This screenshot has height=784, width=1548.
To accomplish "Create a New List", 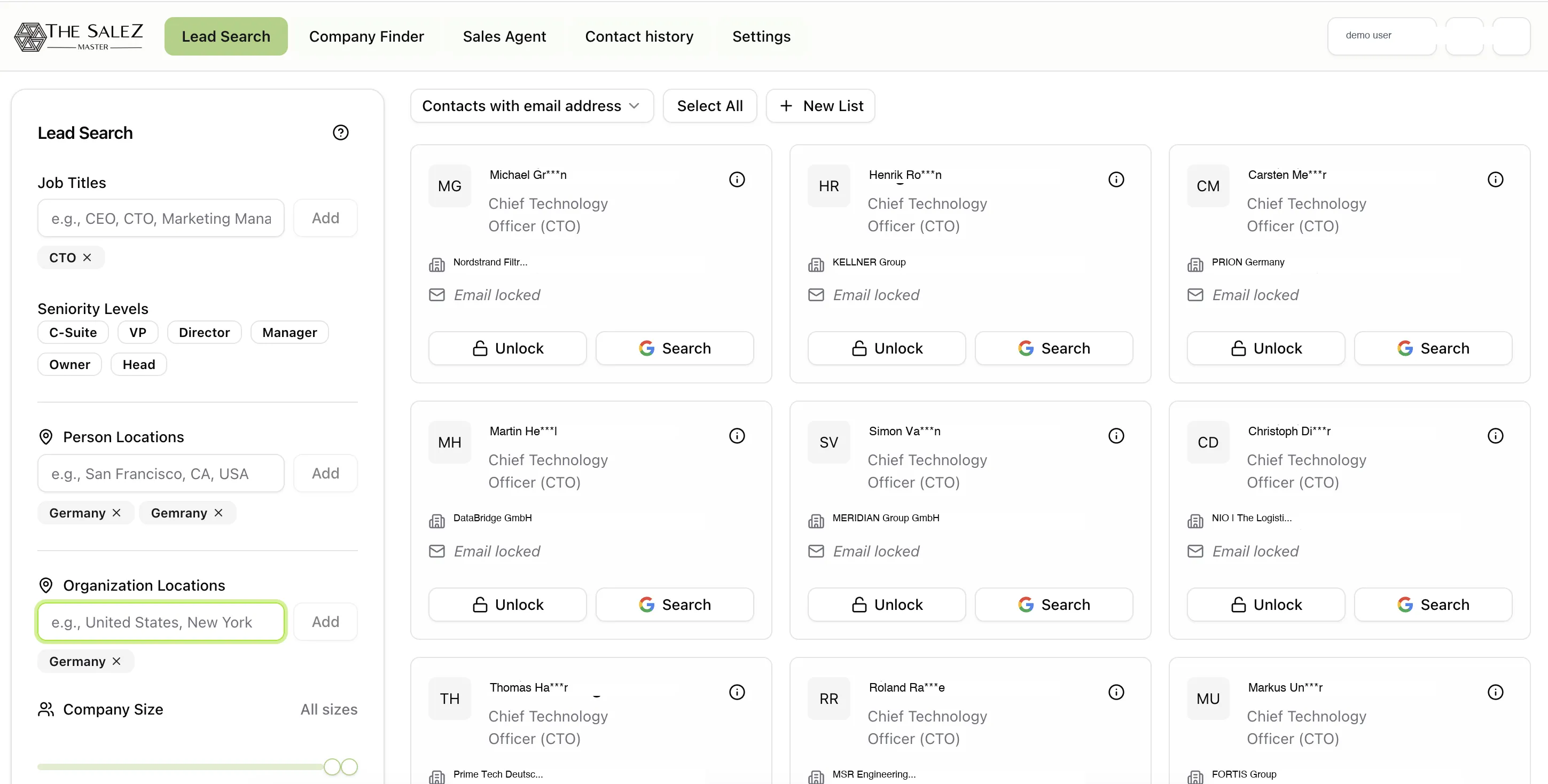I will click(820, 106).
